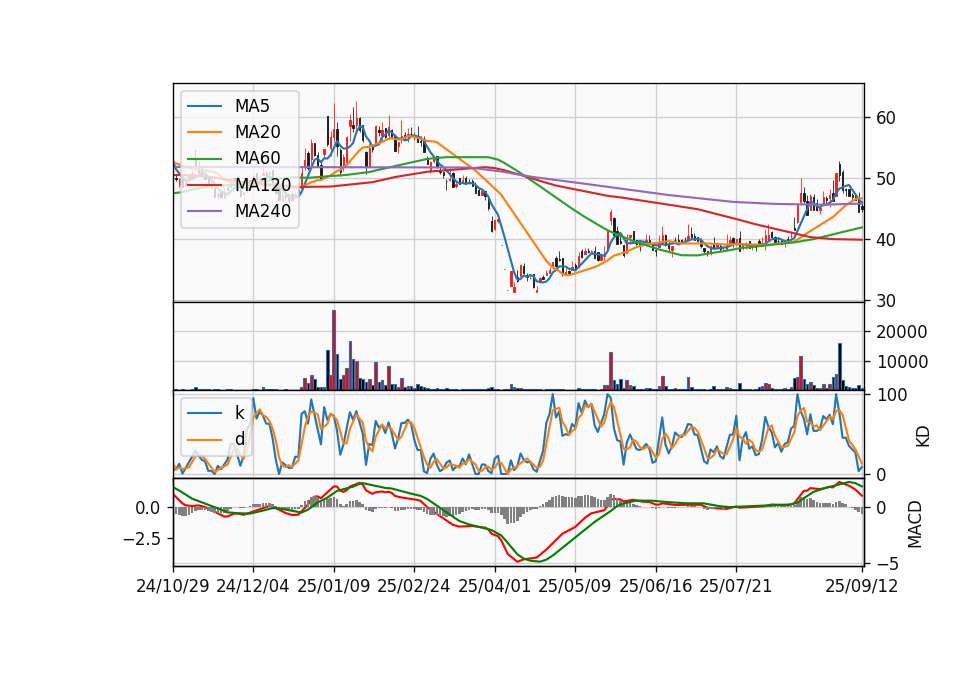960x690 pixels.
Task: Click the purple MA240 line swatch in legend
Action: [x=204, y=211]
